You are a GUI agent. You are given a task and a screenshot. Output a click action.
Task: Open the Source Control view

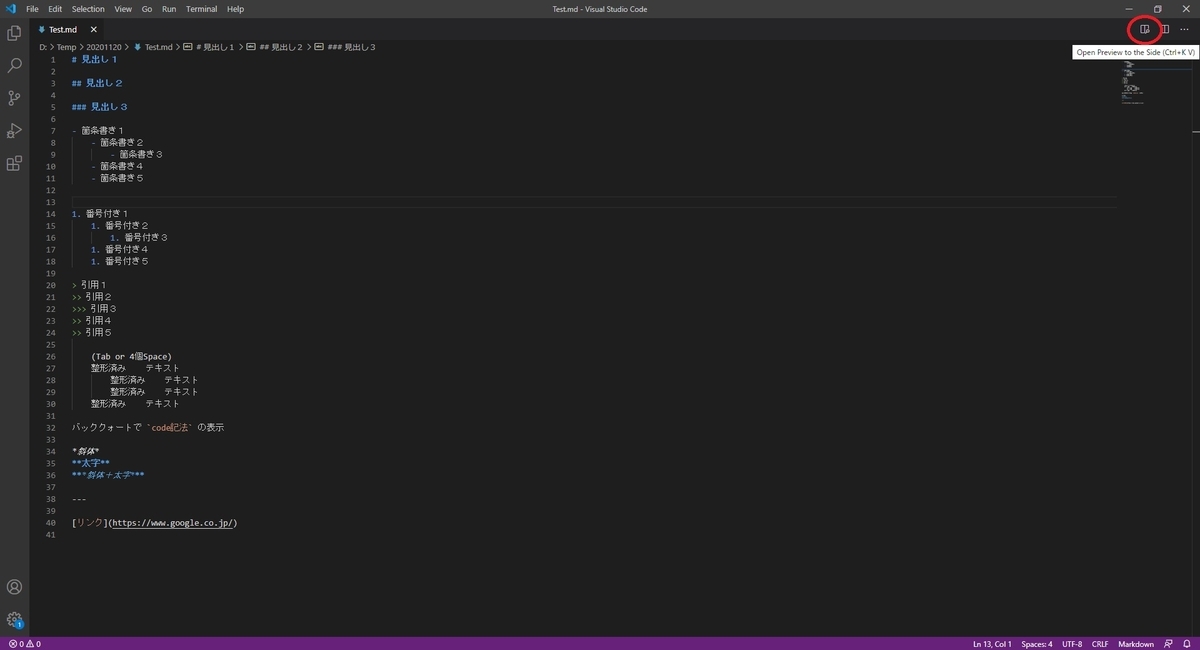[x=14, y=98]
